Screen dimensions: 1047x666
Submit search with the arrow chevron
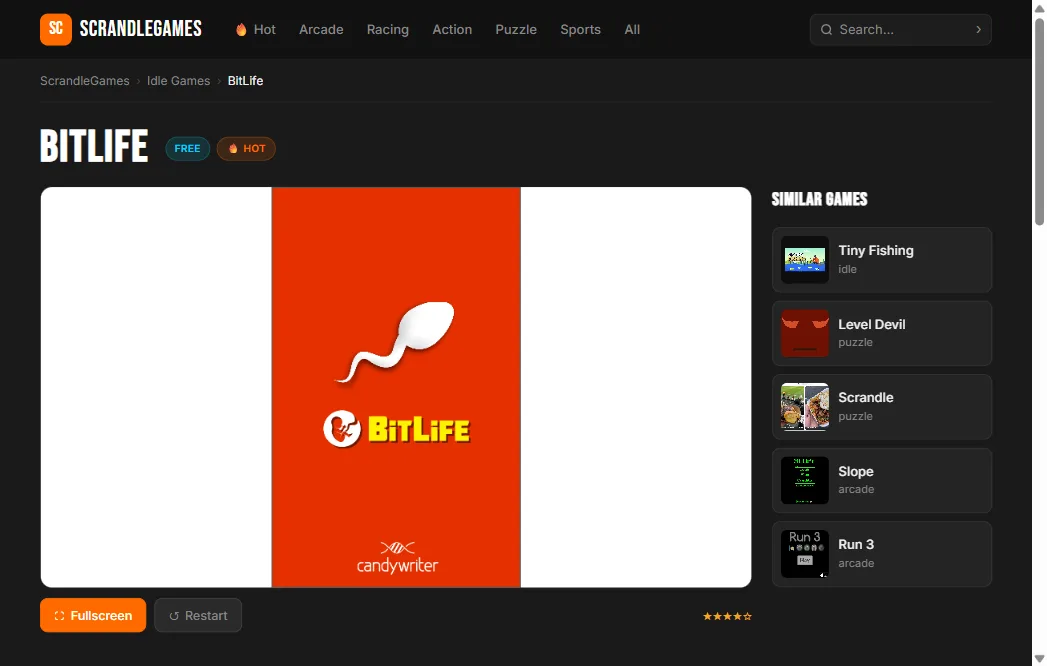(x=978, y=29)
